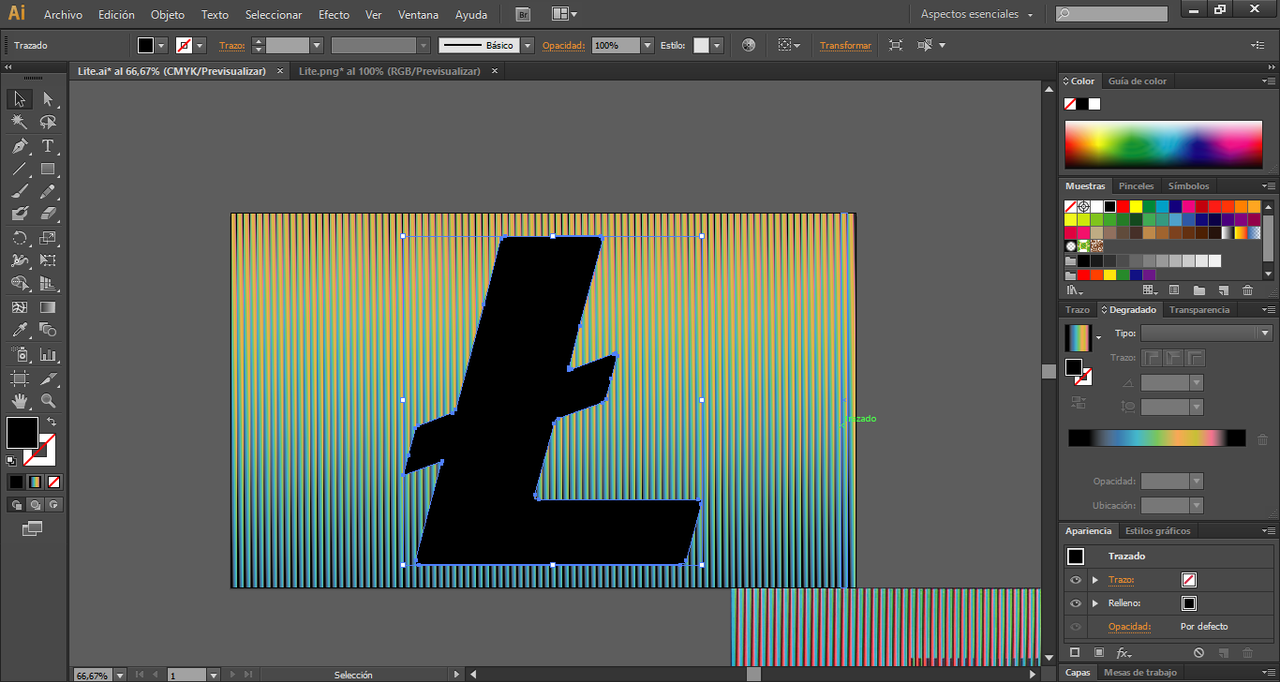Select the Pen tool
The height and width of the screenshot is (682, 1280).
tap(19, 146)
